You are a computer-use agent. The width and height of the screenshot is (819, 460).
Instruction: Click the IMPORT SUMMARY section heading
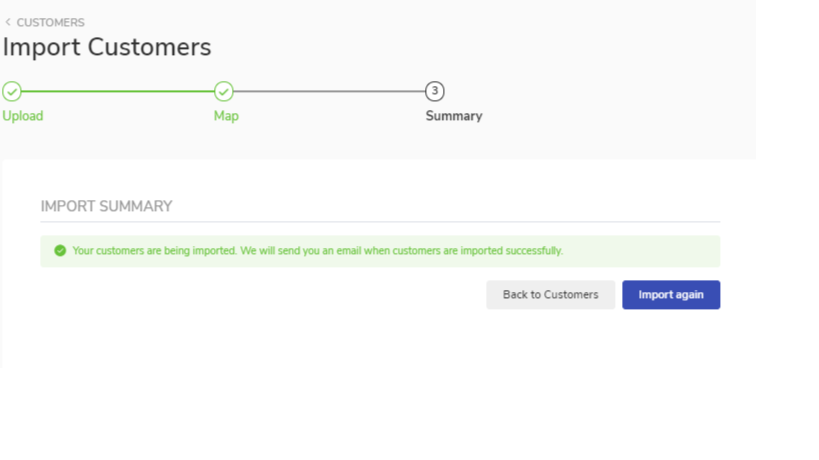106,206
